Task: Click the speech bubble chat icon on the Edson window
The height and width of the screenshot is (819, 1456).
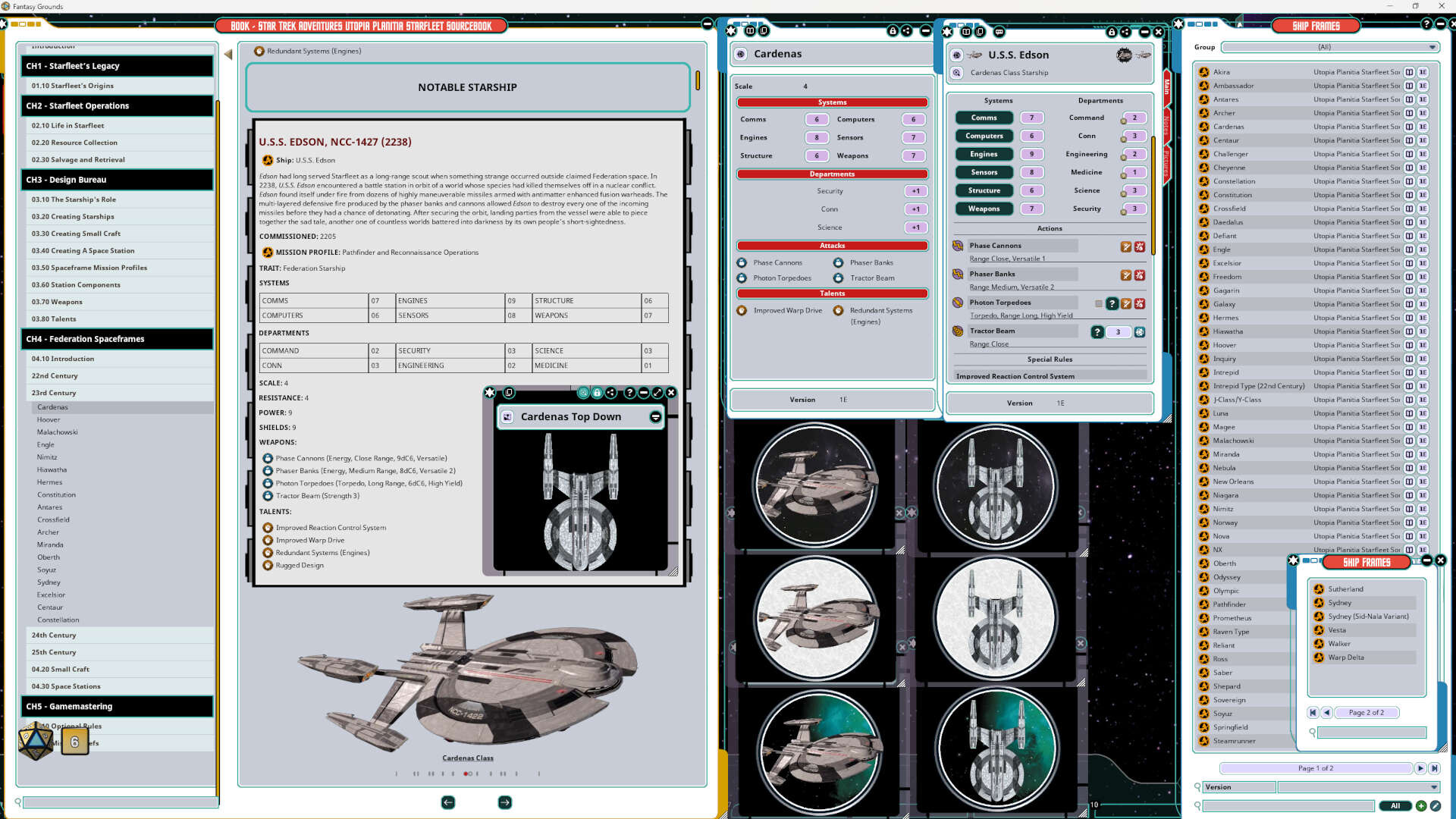Action: [999, 32]
